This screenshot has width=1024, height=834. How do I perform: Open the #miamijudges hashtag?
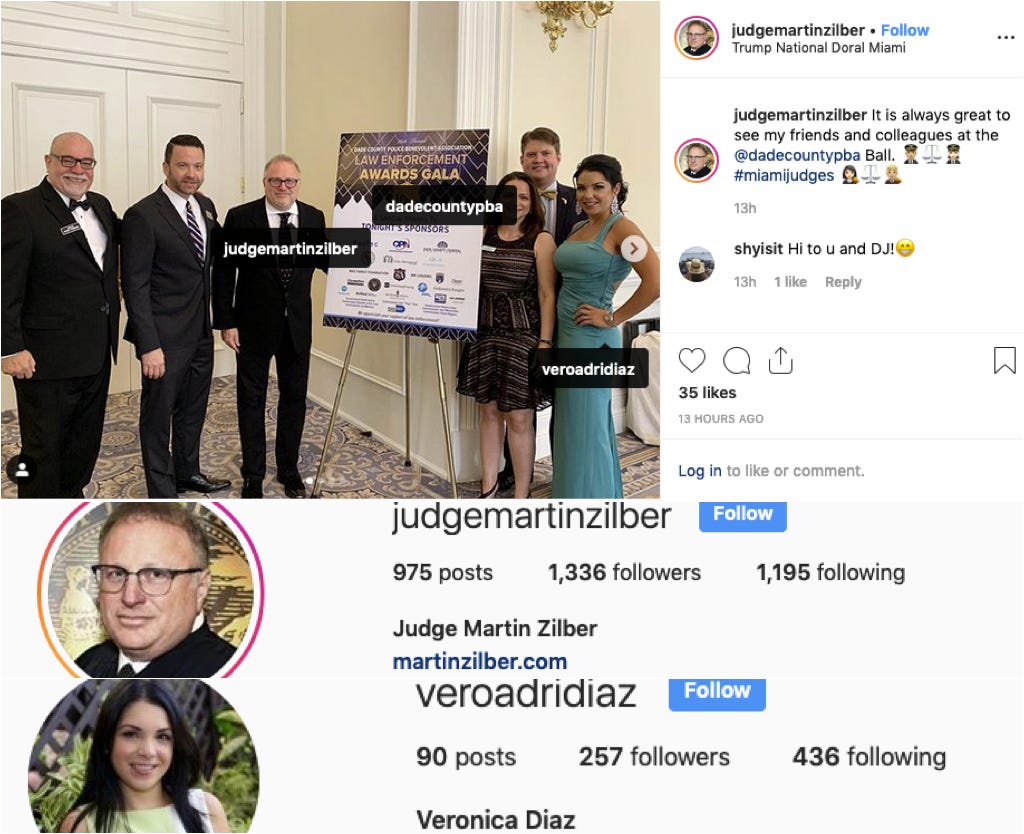click(x=784, y=176)
